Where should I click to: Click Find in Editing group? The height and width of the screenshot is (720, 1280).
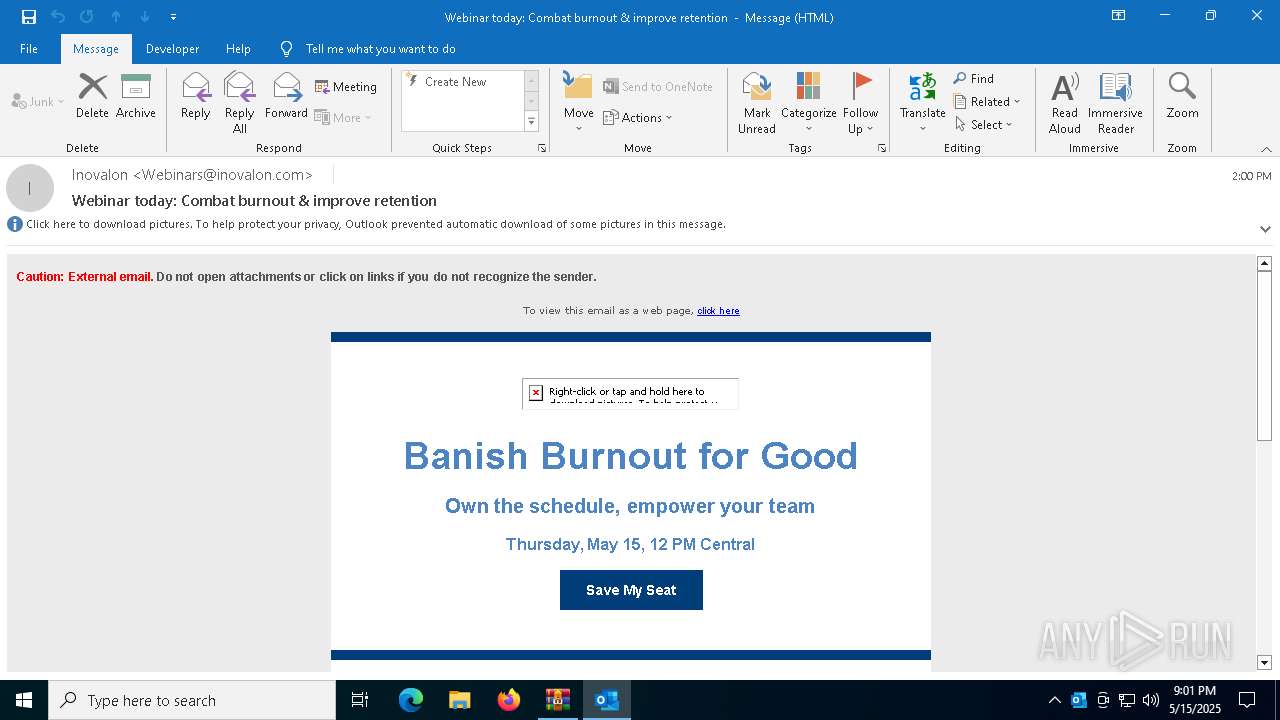tap(974, 79)
